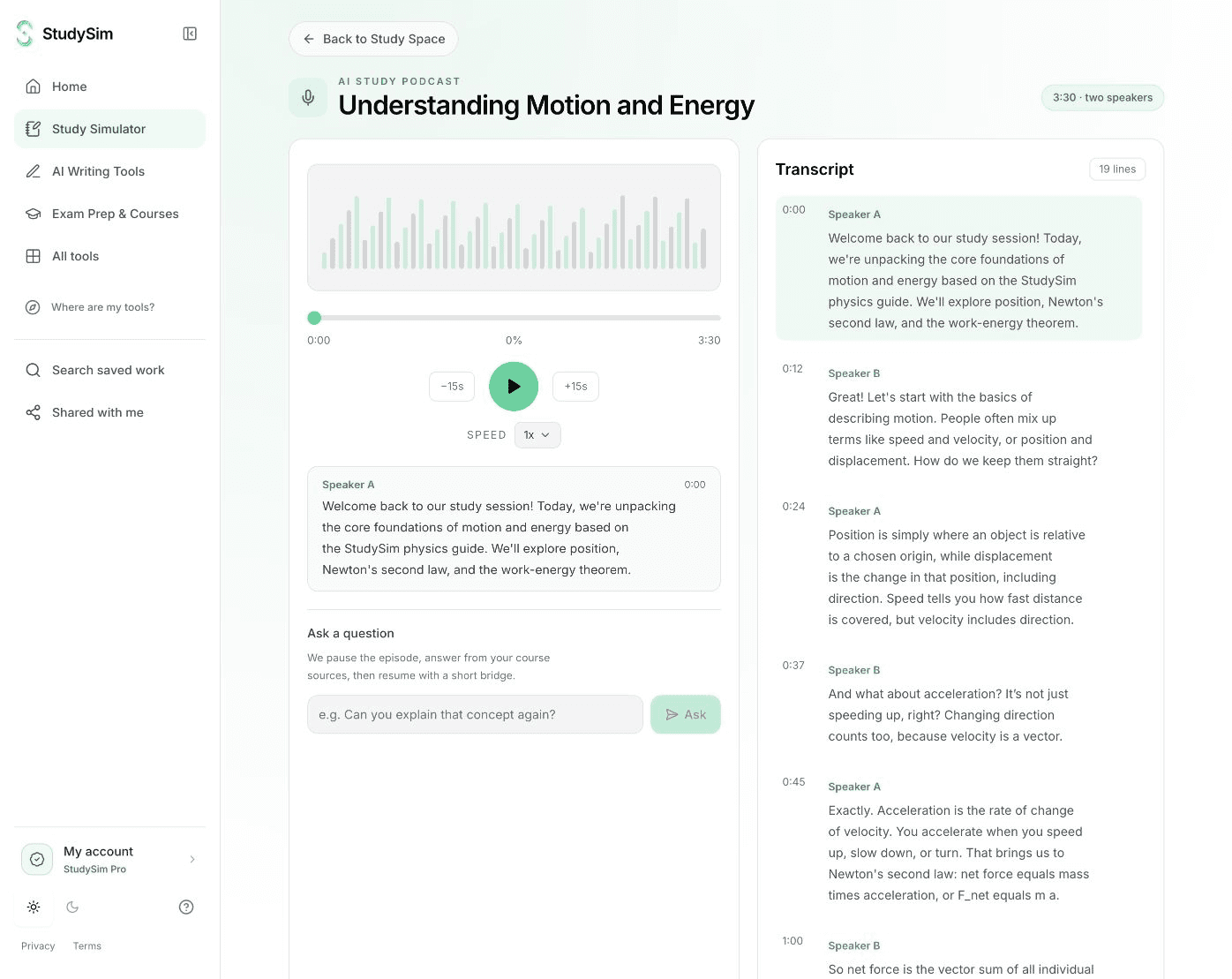This screenshot has height=979, width=1232.
Task: Click the compass icon beside Where are my tools
Action: [33, 307]
